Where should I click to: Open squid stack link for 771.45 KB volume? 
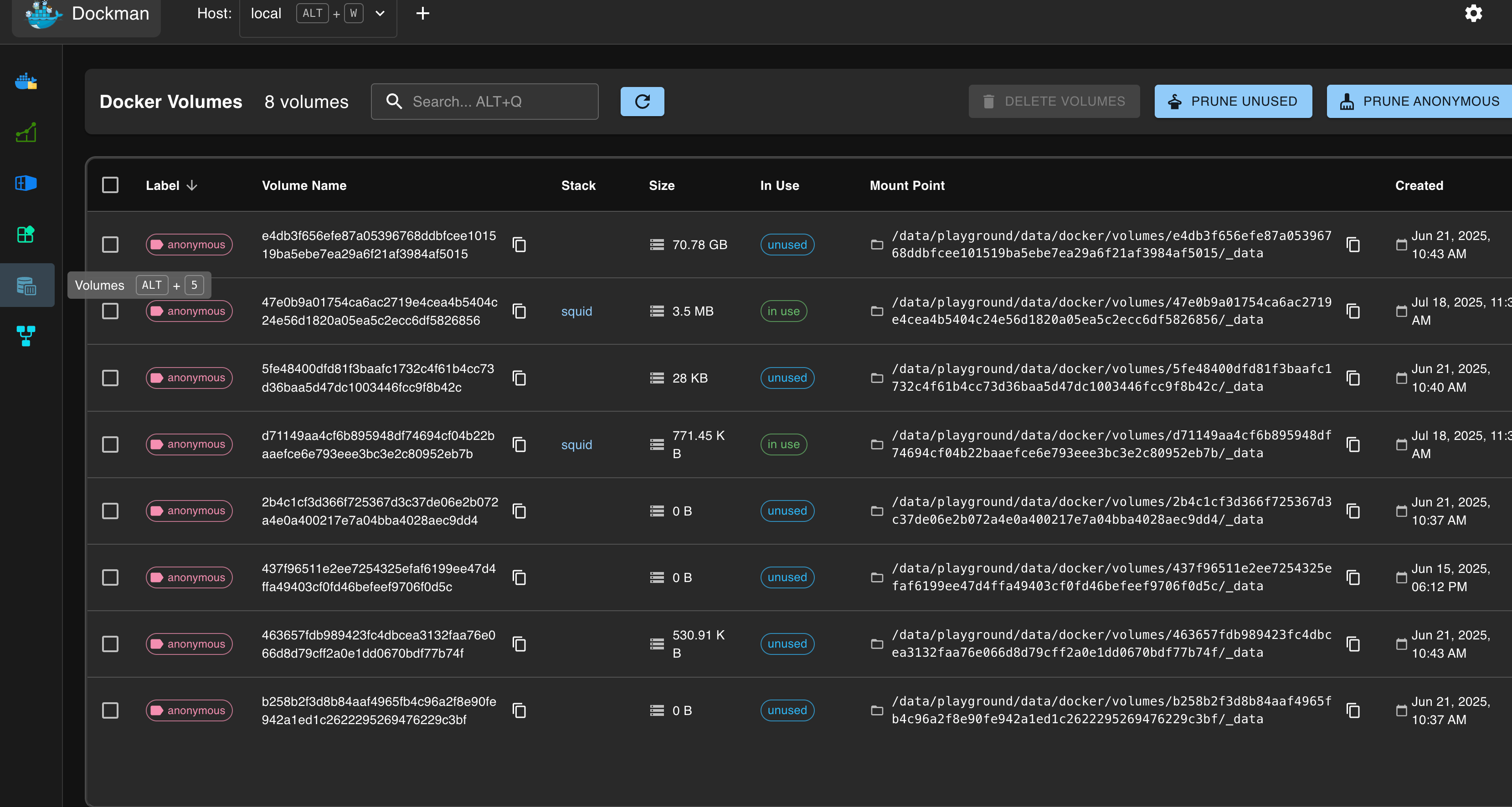pyautogui.click(x=576, y=444)
